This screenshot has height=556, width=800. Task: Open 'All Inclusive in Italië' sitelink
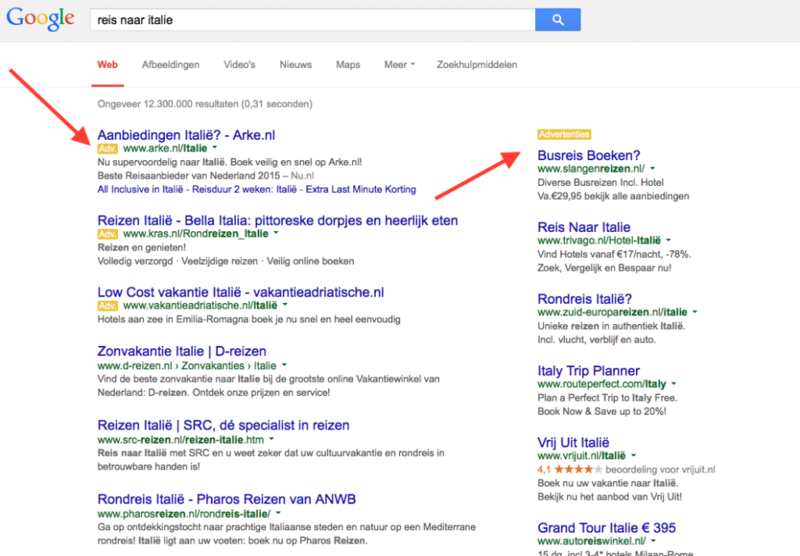(140, 189)
